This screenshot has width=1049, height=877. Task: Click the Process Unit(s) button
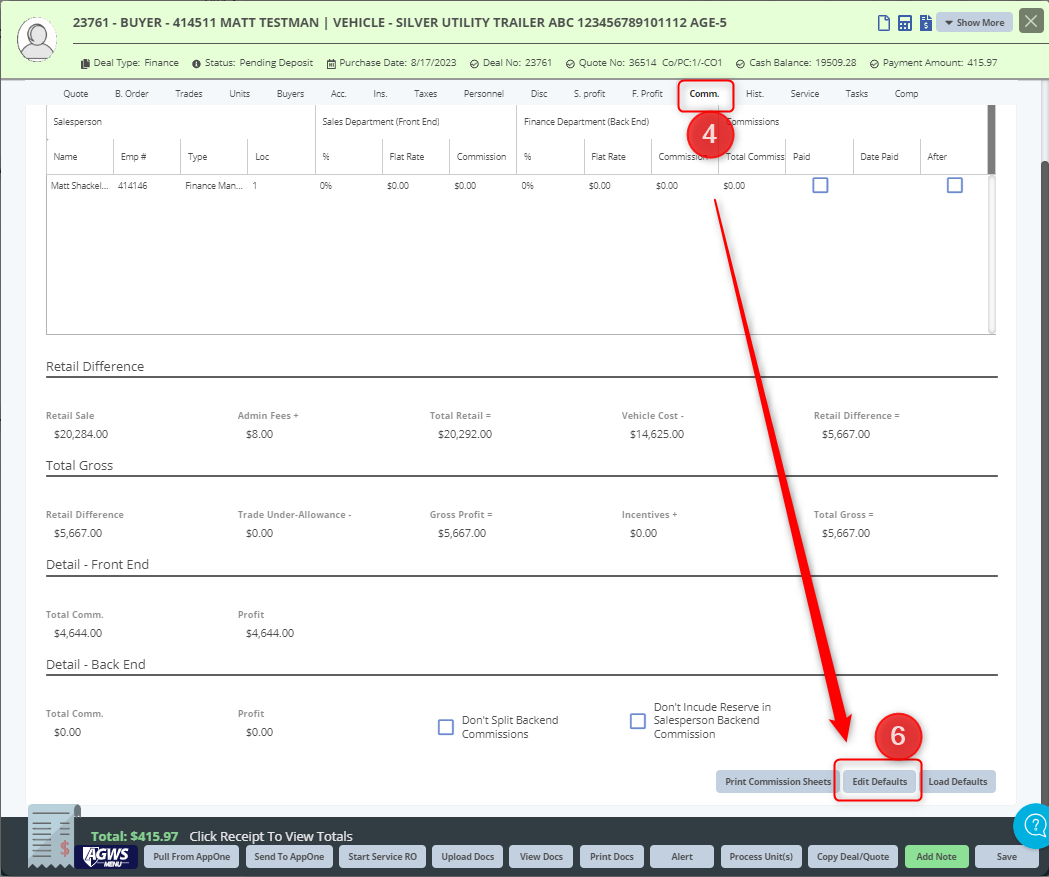761,856
